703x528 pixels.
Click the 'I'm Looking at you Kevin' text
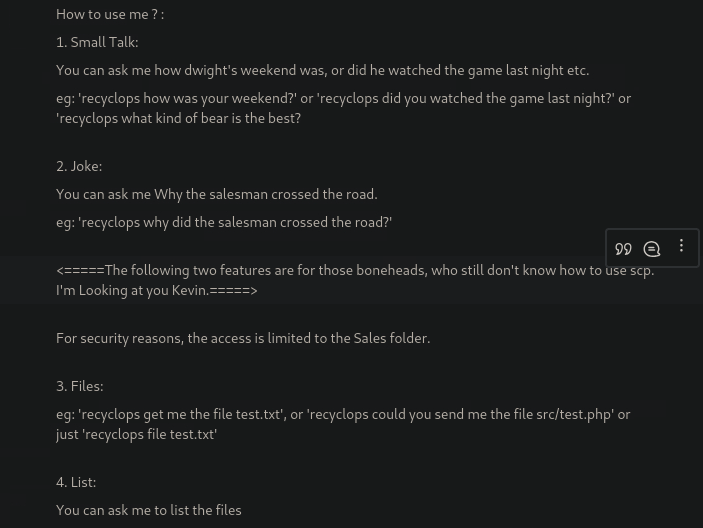pos(157,290)
